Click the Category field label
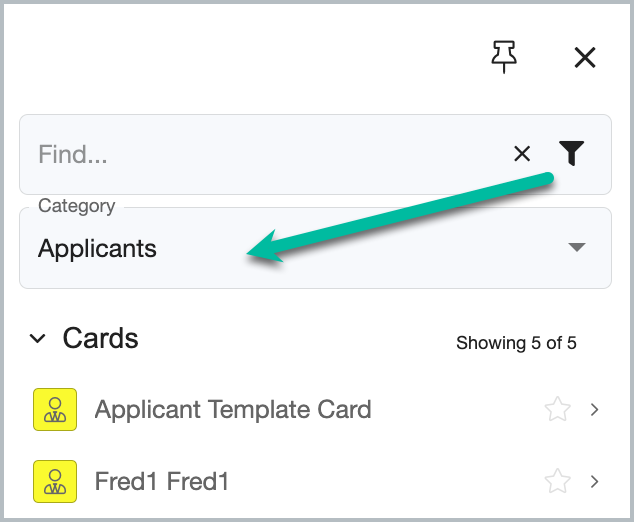 click(77, 206)
